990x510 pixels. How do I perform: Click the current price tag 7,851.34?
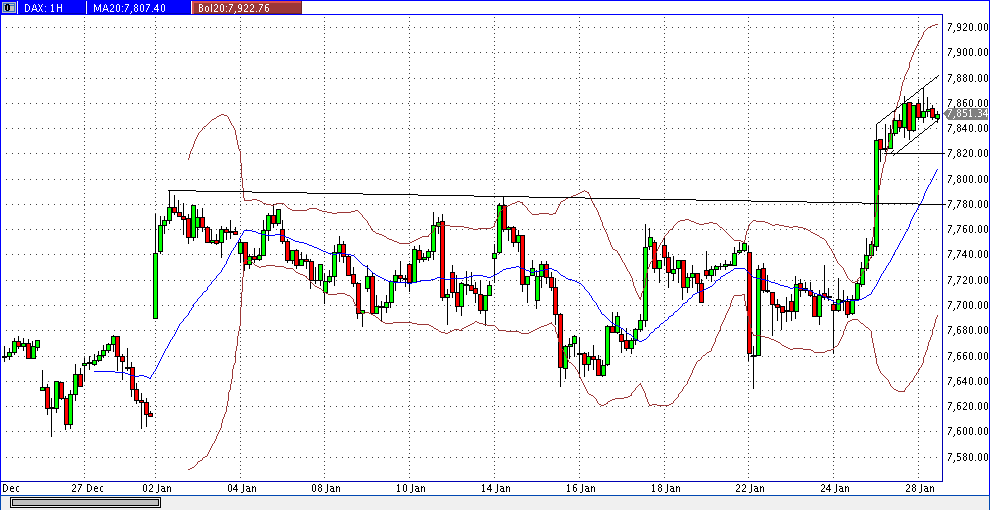pos(967,114)
